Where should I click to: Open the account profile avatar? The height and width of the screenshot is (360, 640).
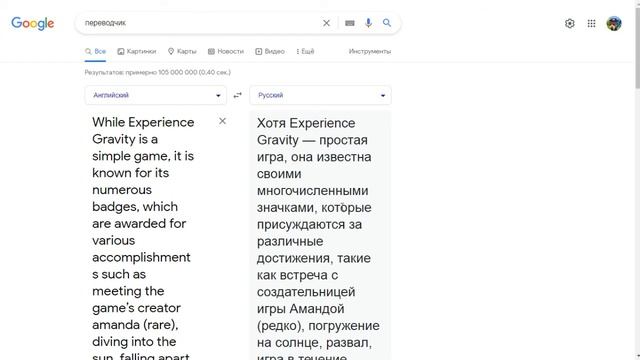pyautogui.click(x=614, y=23)
